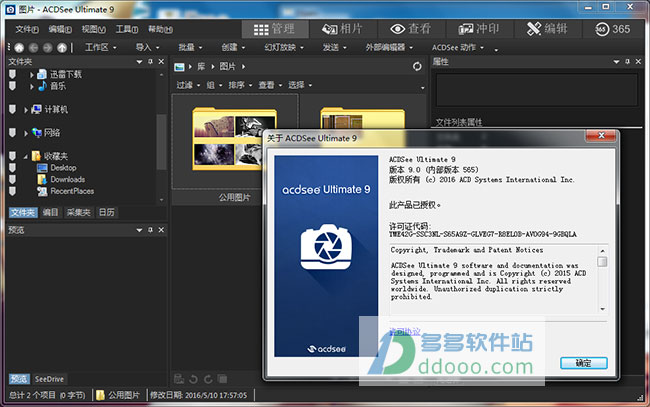Open the 批量 dropdown
This screenshot has height=407, width=650.
190,48
